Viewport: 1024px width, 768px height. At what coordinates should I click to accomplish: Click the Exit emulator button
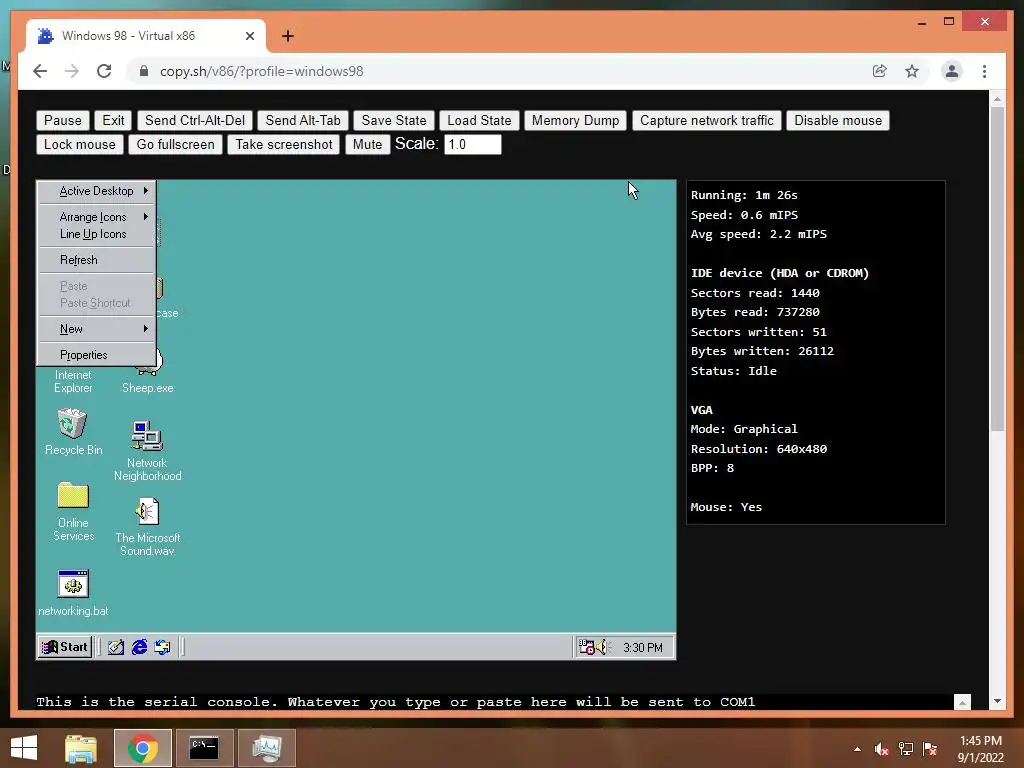pos(113,120)
